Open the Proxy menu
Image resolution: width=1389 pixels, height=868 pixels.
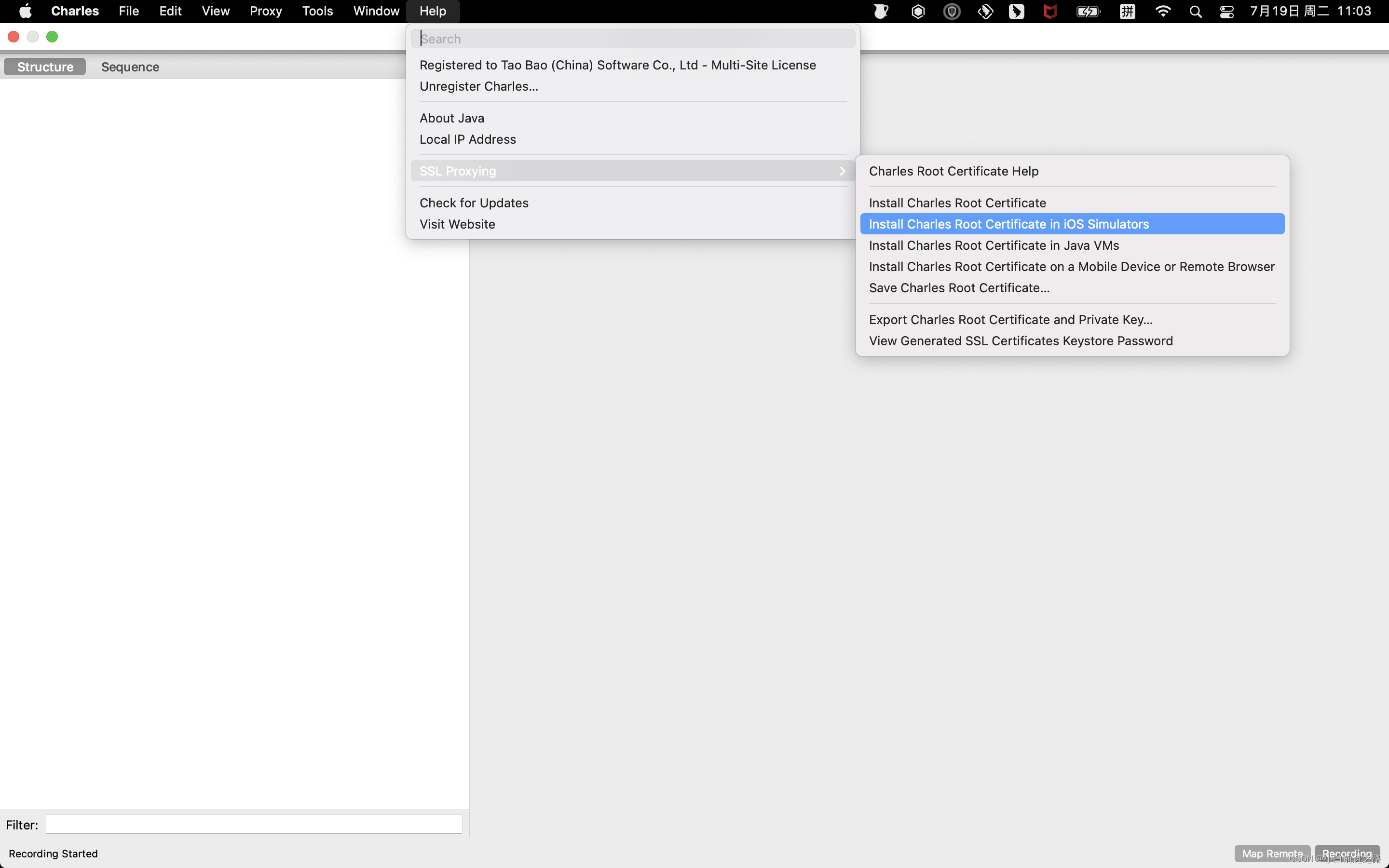click(266, 11)
